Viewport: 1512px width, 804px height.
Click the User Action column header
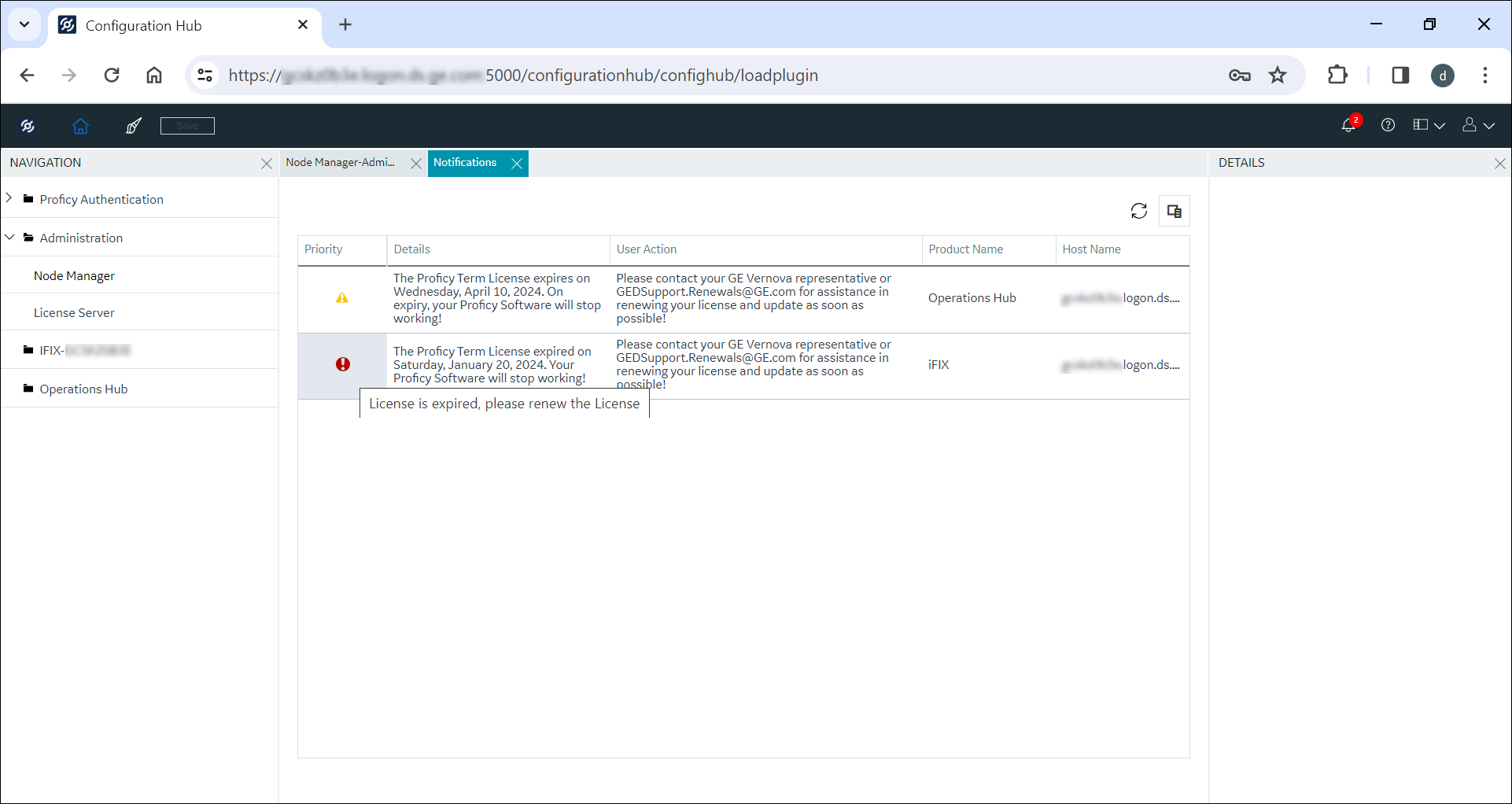765,249
